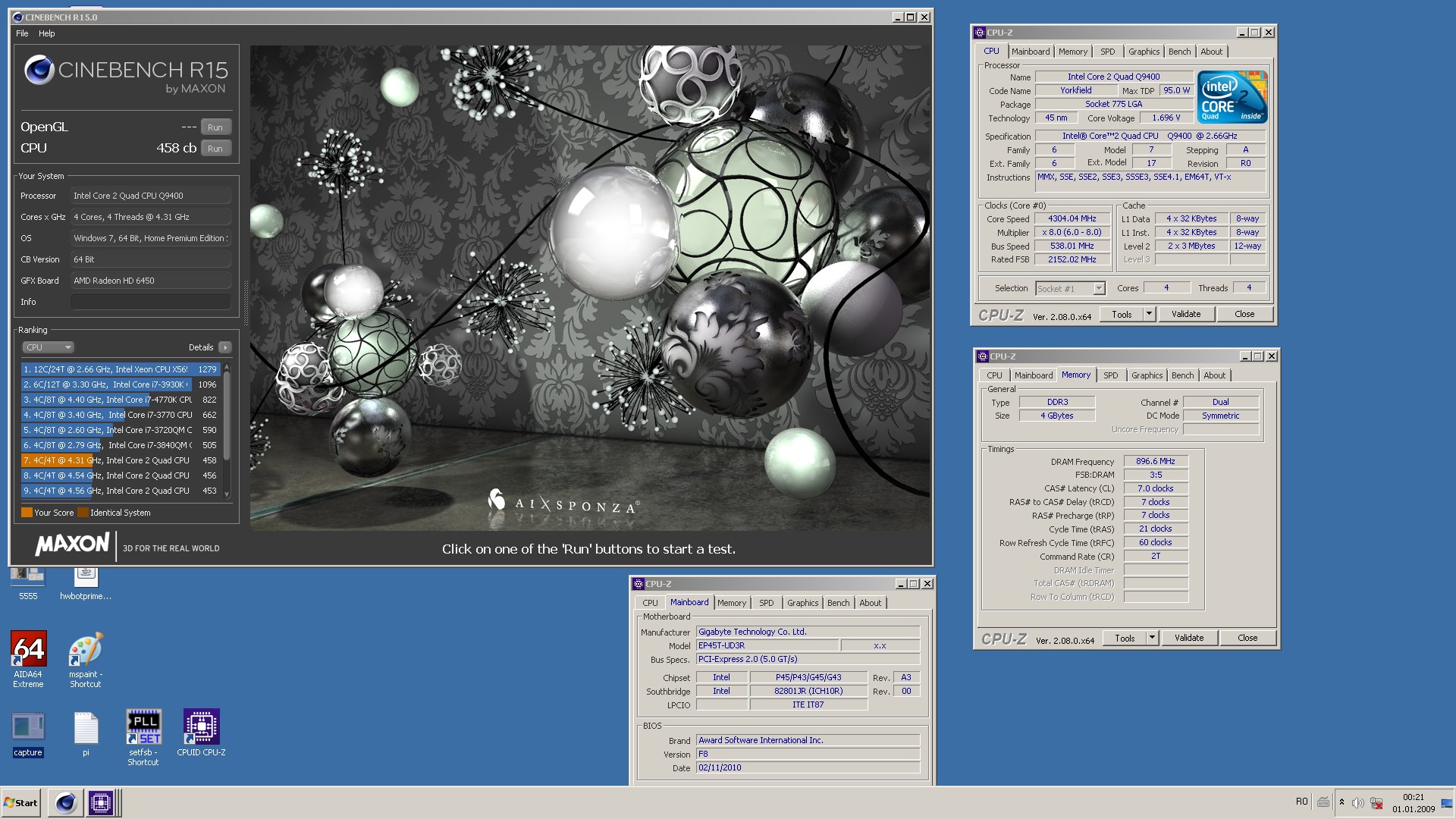
Task: Click CPU-Z icon in taskbar
Action: pyautogui.click(x=100, y=802)
